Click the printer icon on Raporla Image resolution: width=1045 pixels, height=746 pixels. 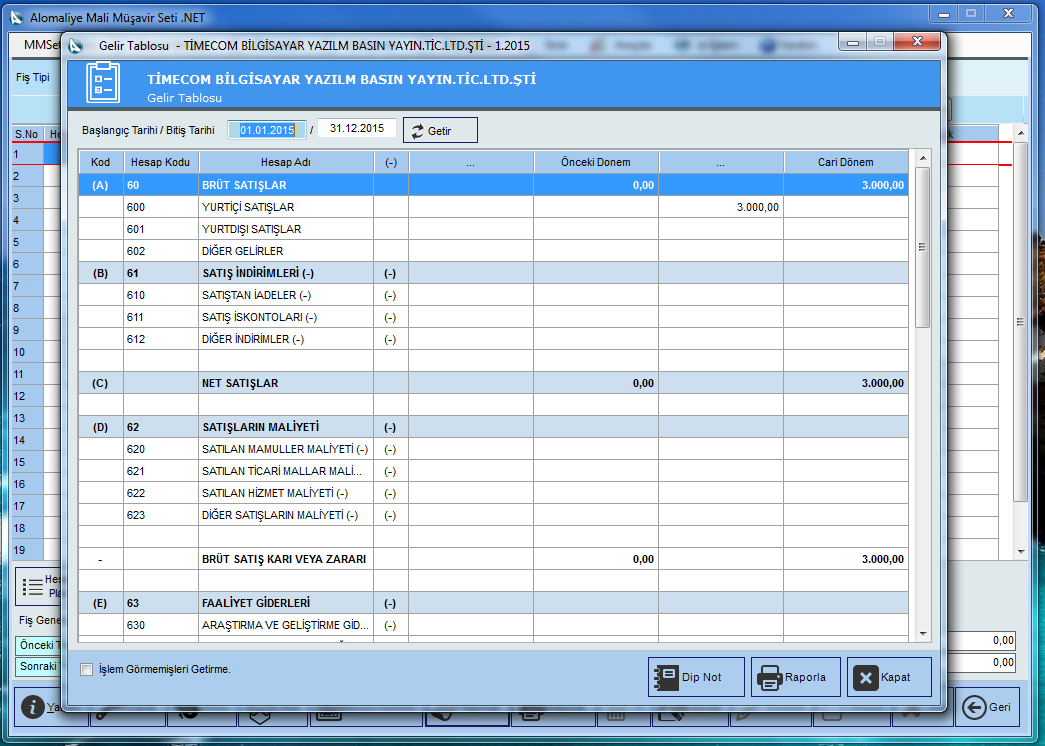tap(769, 678)
